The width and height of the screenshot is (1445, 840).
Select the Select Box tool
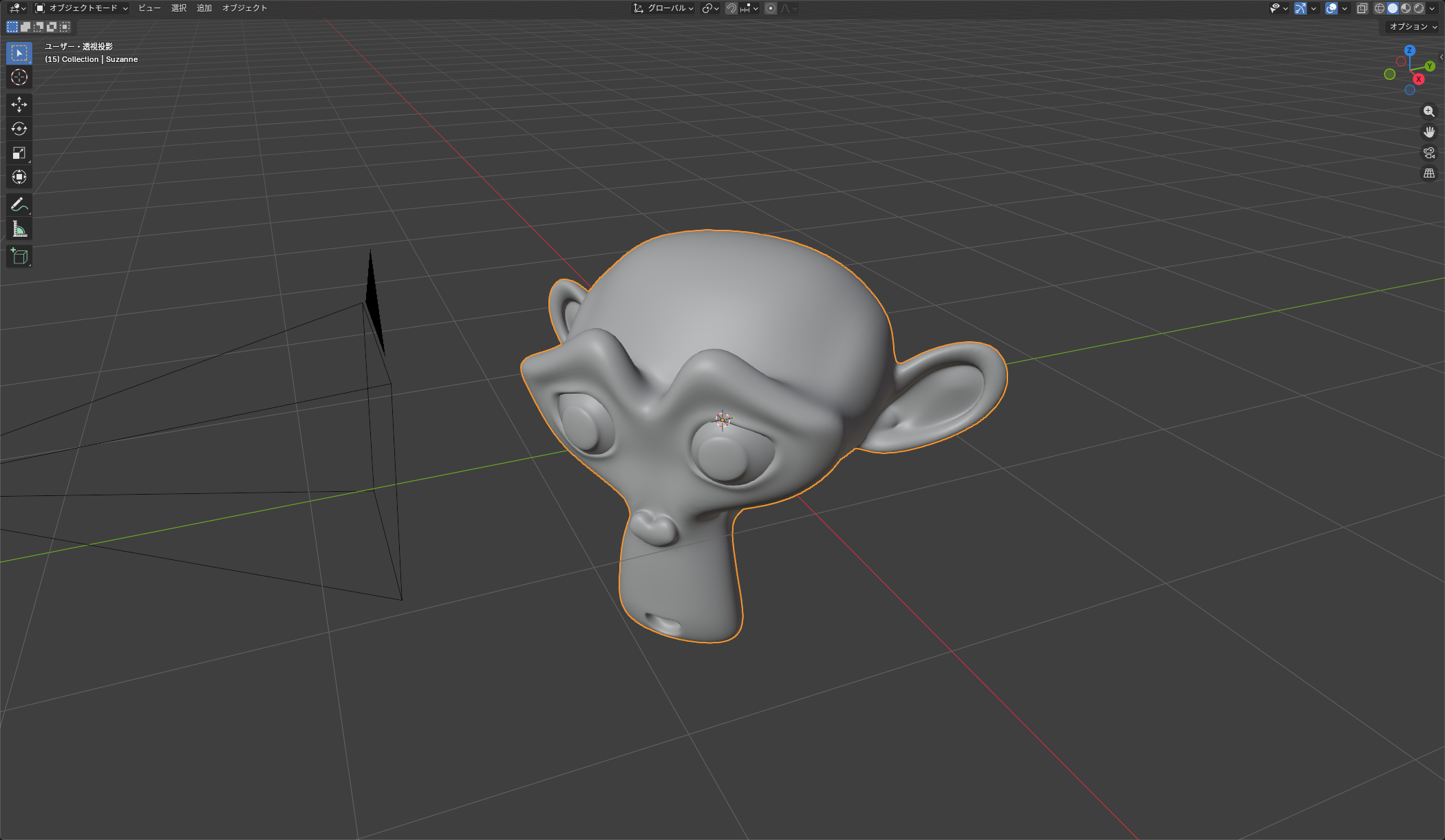19,53
